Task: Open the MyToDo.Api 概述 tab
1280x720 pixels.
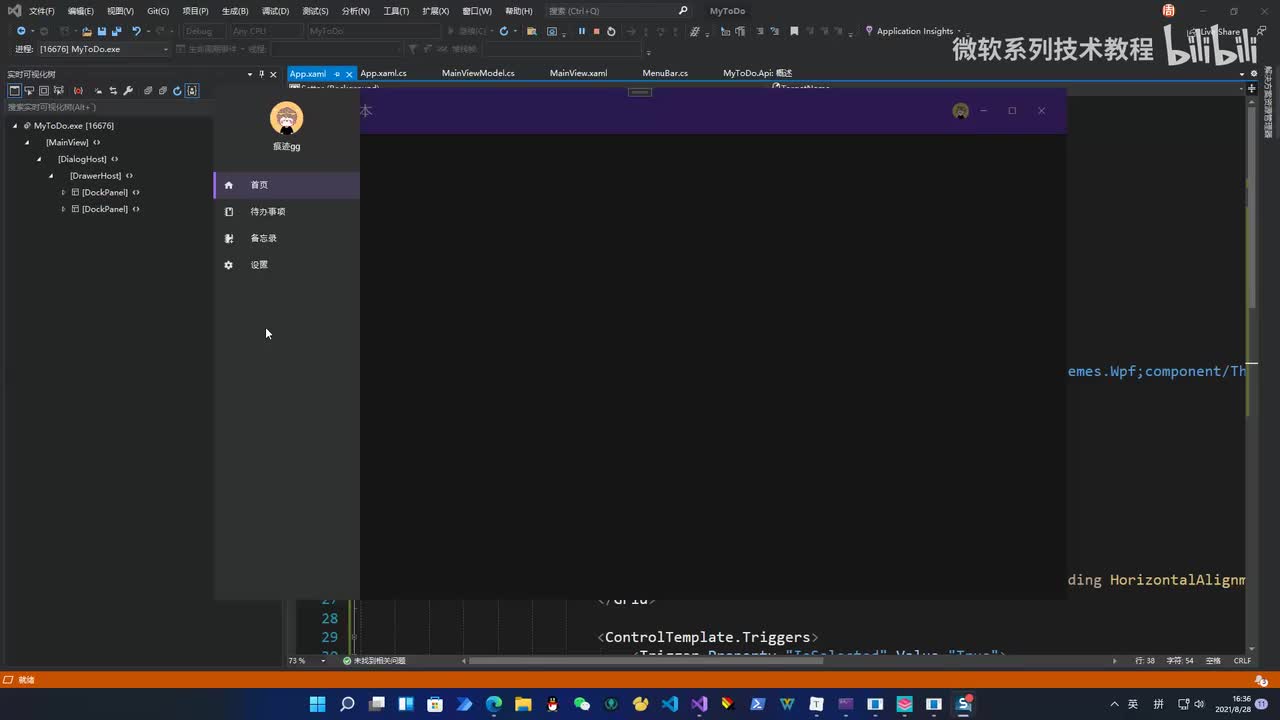Action: pyautogui.click(x=757, y=73)
